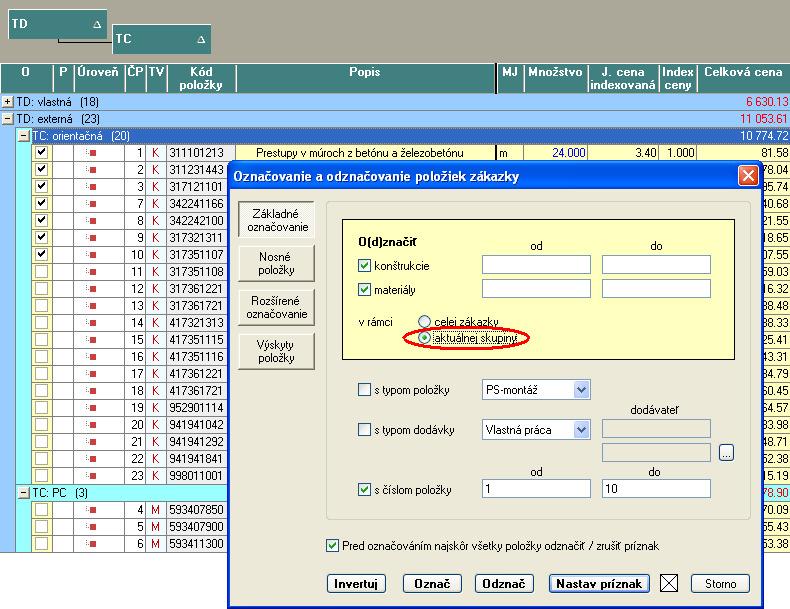Click the level icon in row 593411300
The height and width of the screenshot is (609, 790).
91,544
